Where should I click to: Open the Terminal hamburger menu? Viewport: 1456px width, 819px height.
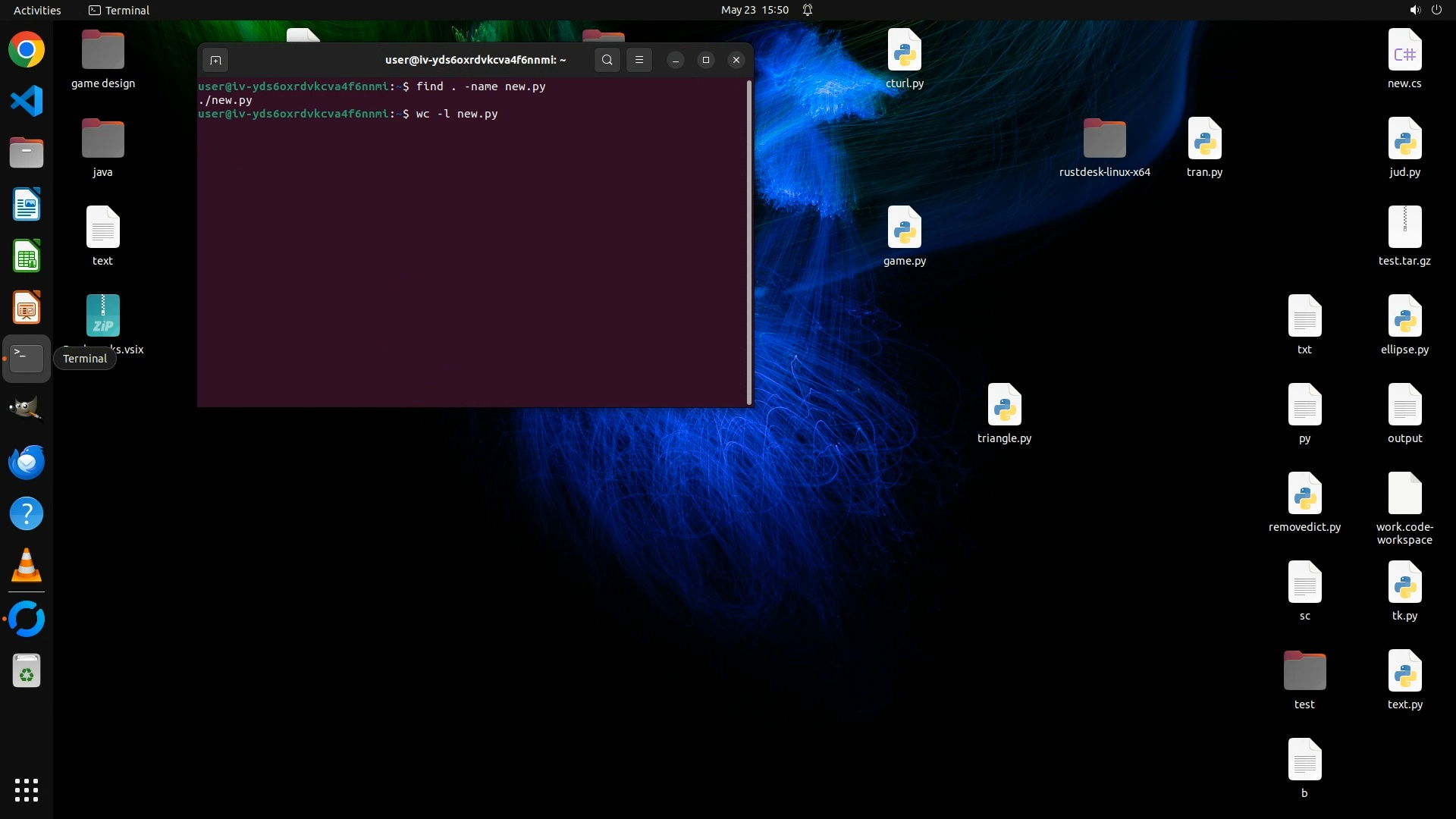[639, 60]
